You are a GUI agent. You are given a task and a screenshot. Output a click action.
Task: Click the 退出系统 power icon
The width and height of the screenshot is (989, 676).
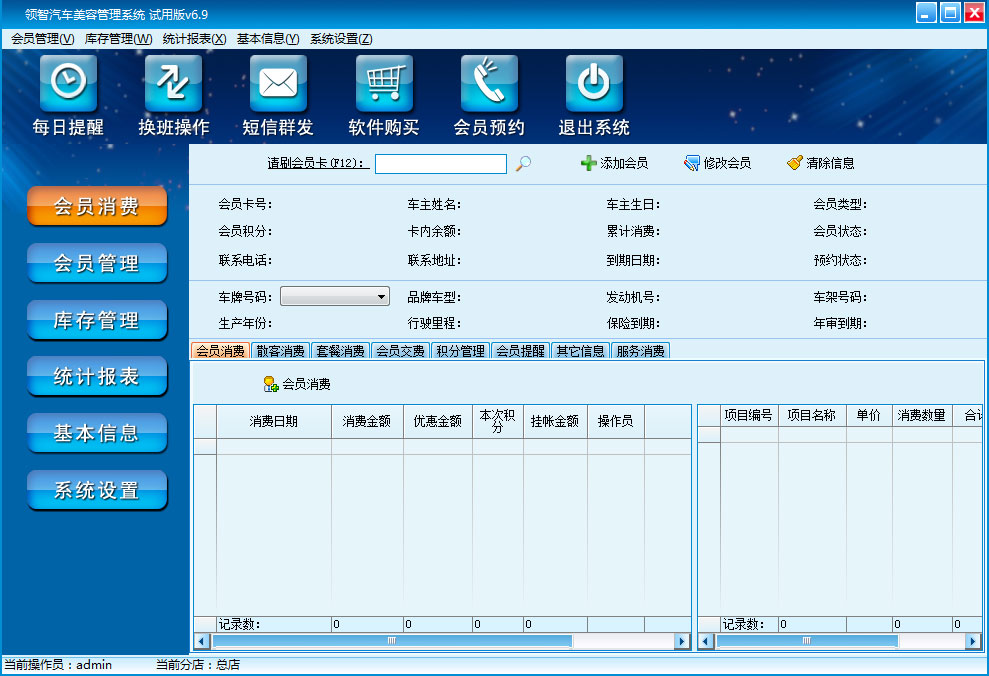pos(594,83)
